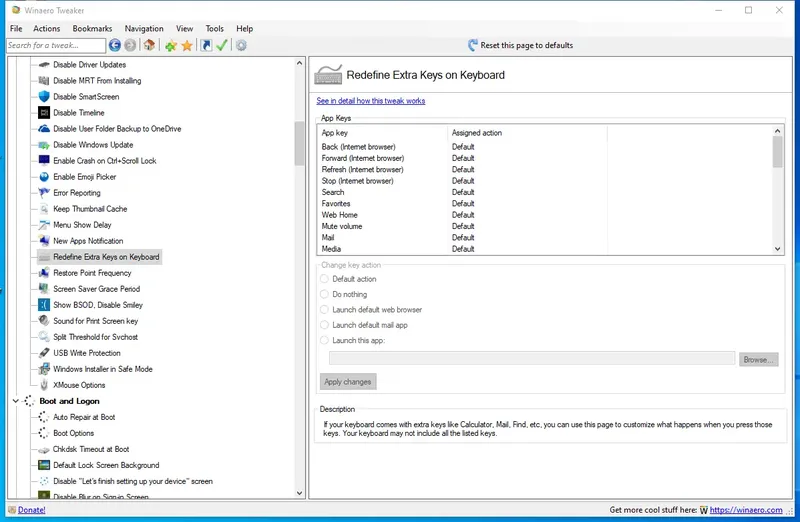Screen dimensions: 800x522
Task: Go to the Home page icon
Action: [149, 45]
